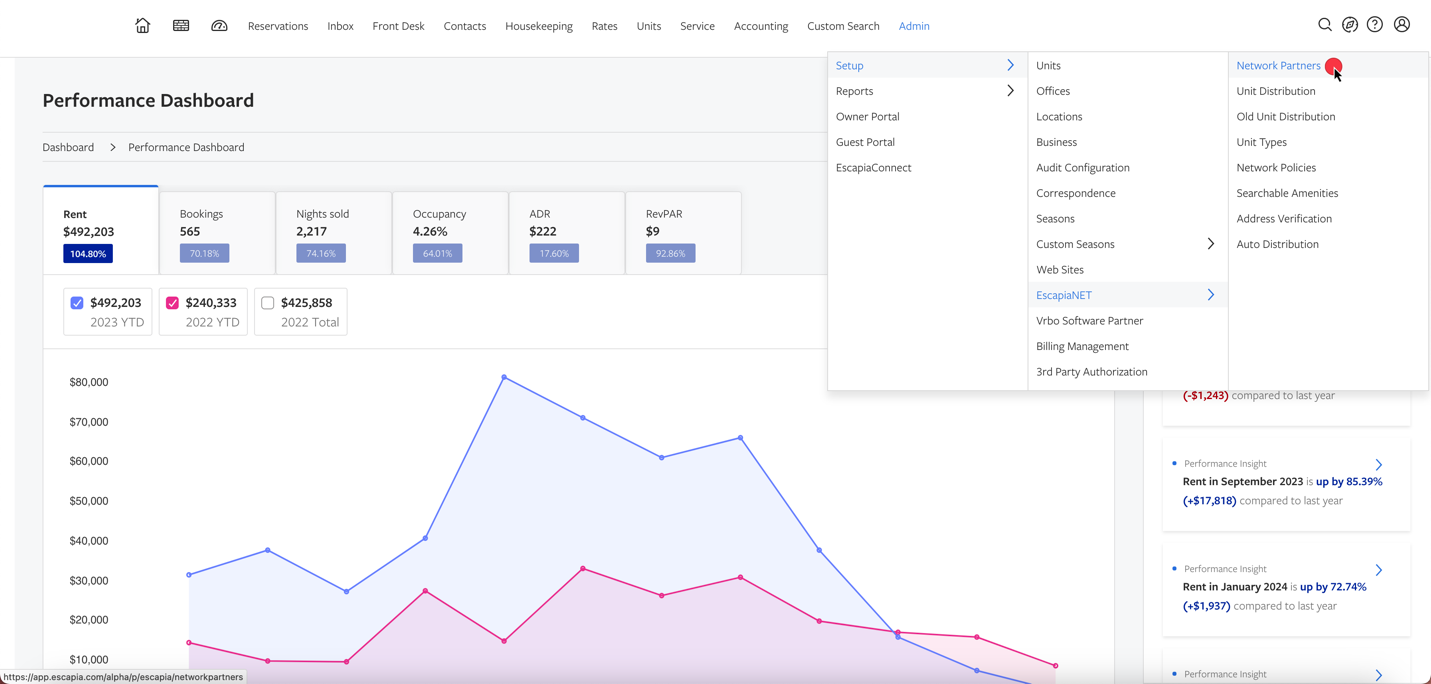Switch to the Occupancy tab

pyautogui.click(x=450, y=233)
